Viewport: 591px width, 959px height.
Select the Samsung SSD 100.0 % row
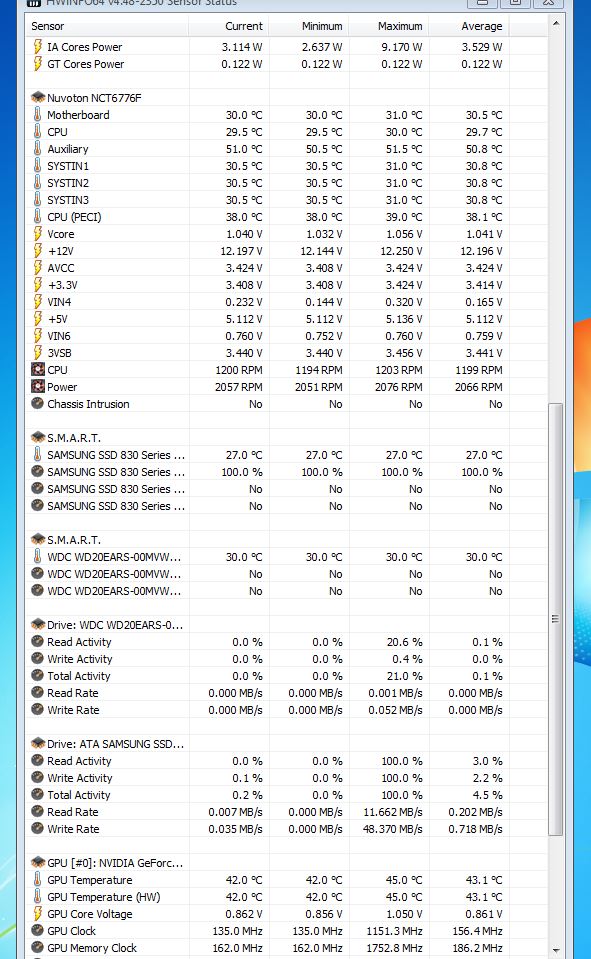(268, 472)
